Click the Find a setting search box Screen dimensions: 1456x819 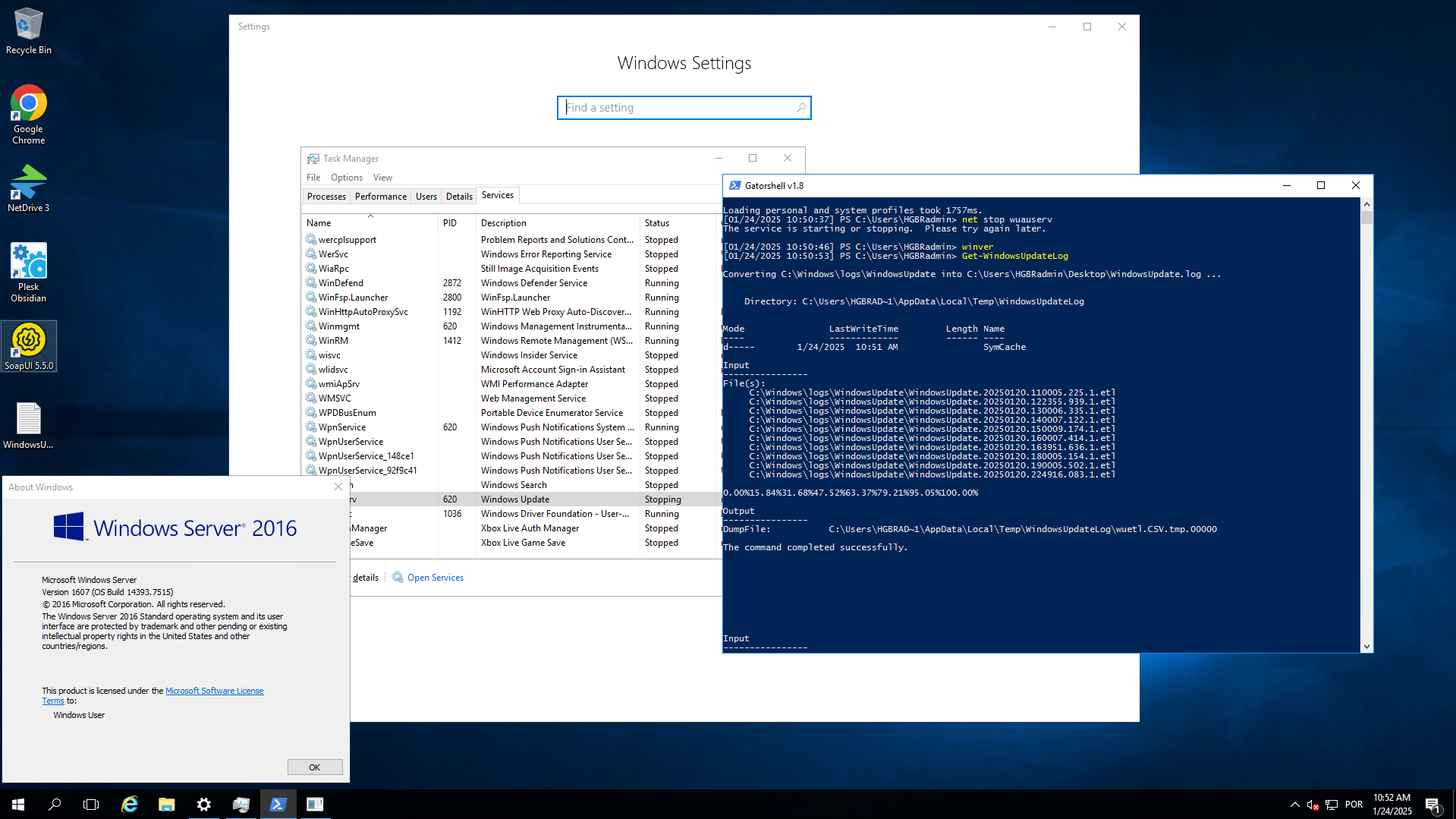(684, 108)
